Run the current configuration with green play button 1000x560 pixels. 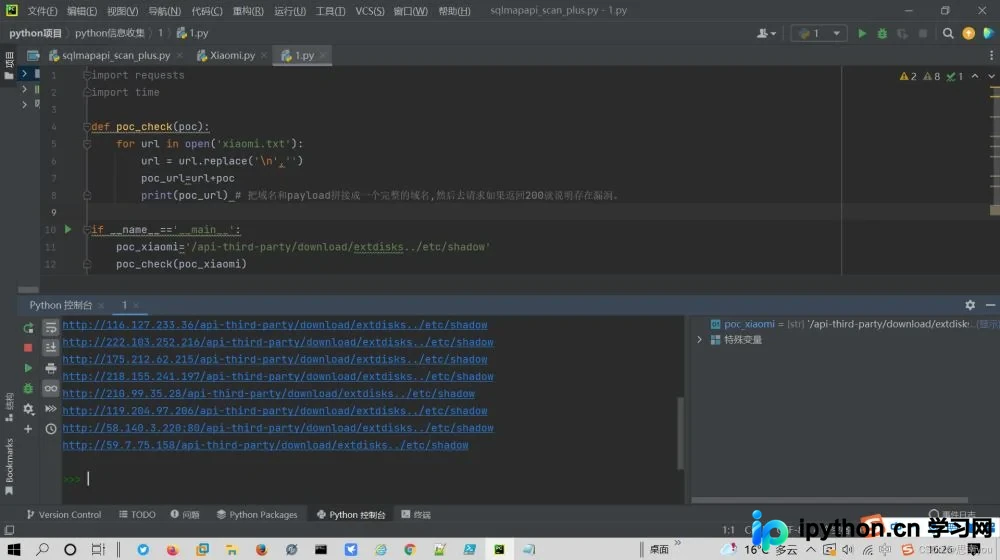[862, 33]
